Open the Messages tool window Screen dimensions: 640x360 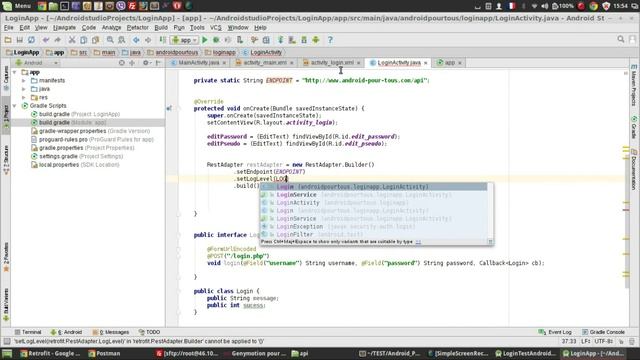(x=111, y=332)
